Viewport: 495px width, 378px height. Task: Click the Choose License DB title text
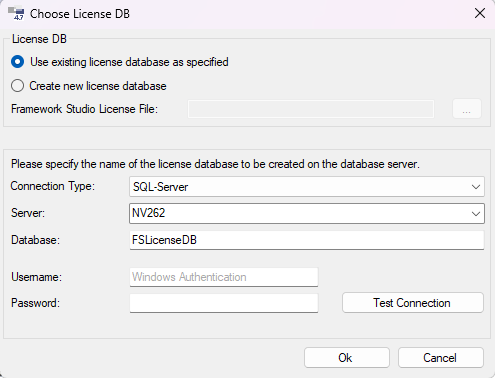pyautogui.click(x=80, y=14)
